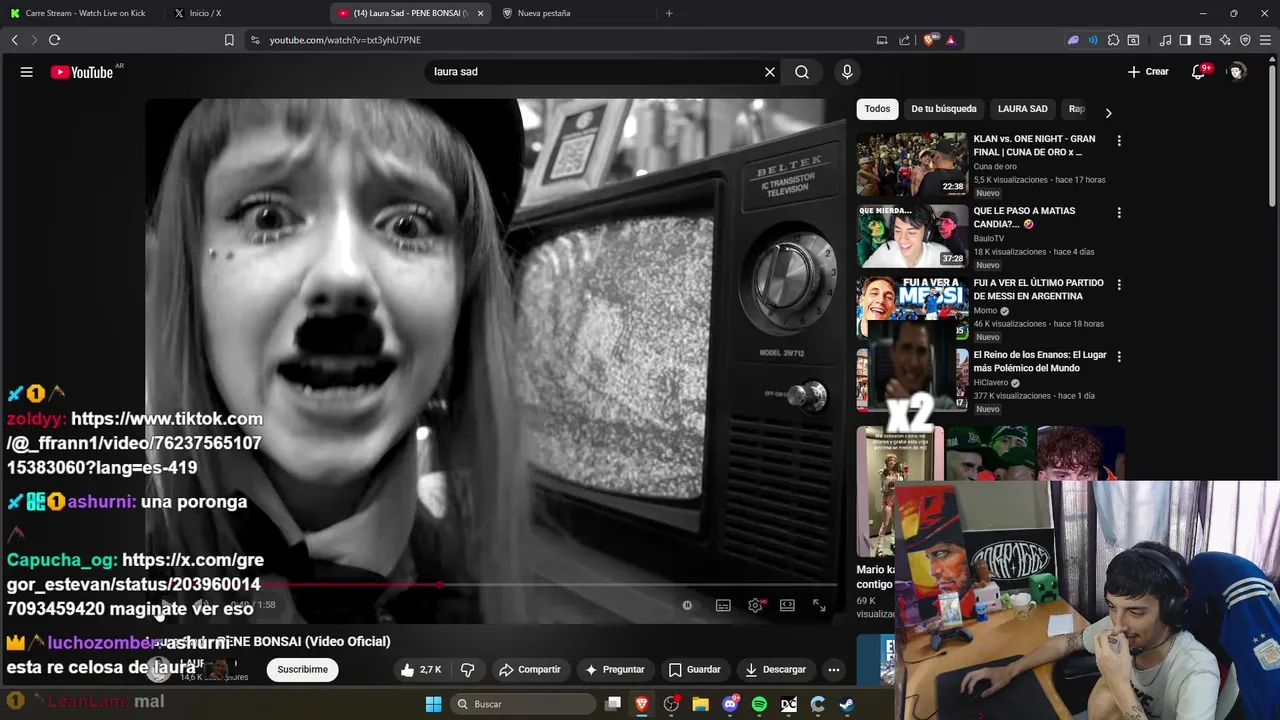Click the Crear button

[1148, 72]
